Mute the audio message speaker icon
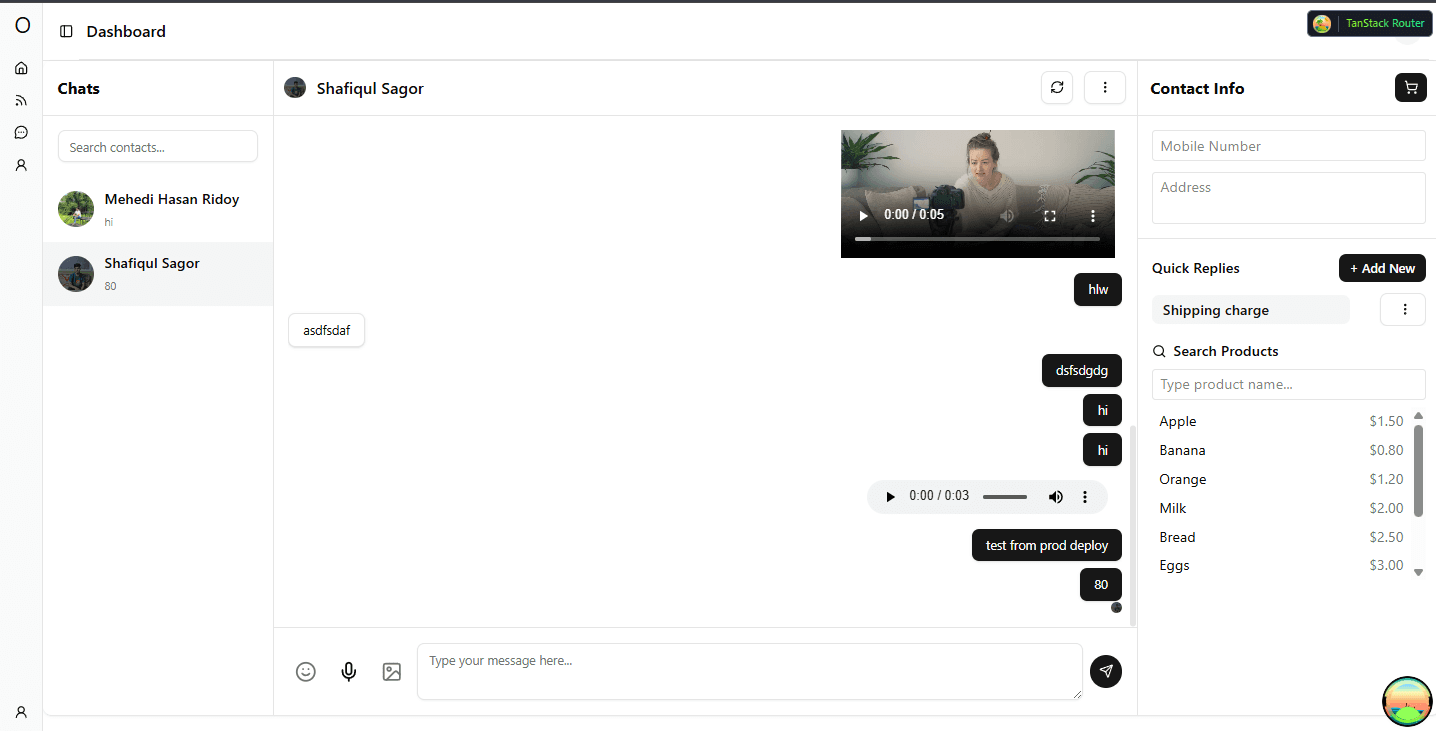 (x=1056, y=497)
